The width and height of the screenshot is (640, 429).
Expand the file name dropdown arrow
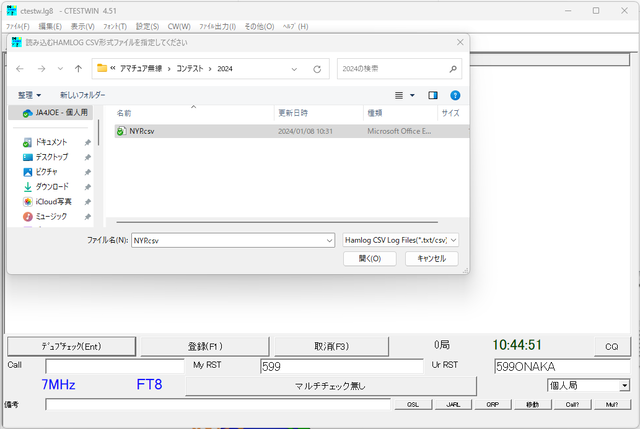click(329, 240)
